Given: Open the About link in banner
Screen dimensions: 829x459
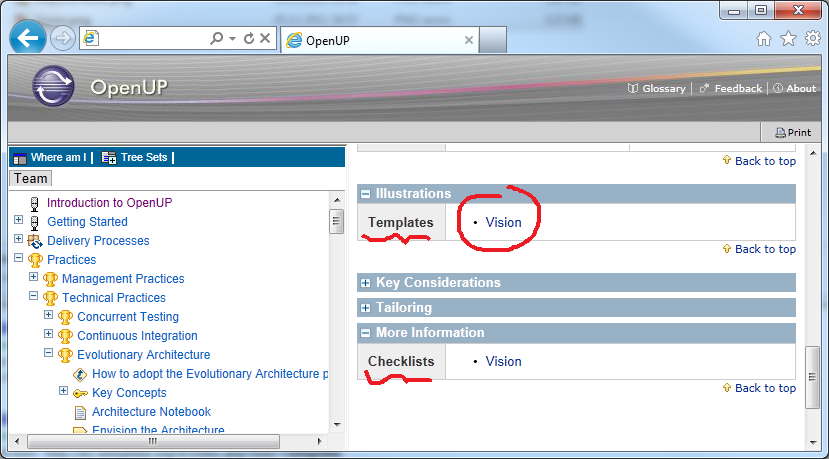Looking at the screenshot, I should 795,88.
